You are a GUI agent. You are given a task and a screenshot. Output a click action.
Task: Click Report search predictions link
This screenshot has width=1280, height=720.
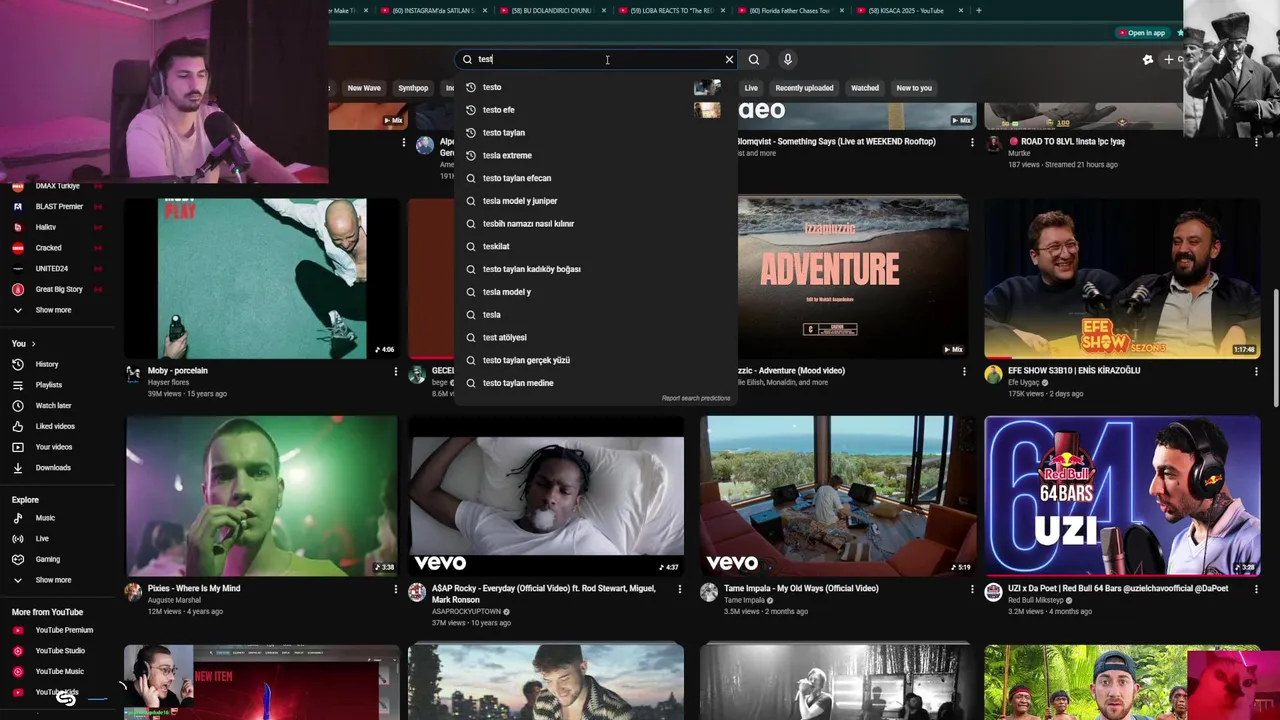click(696, 398)
